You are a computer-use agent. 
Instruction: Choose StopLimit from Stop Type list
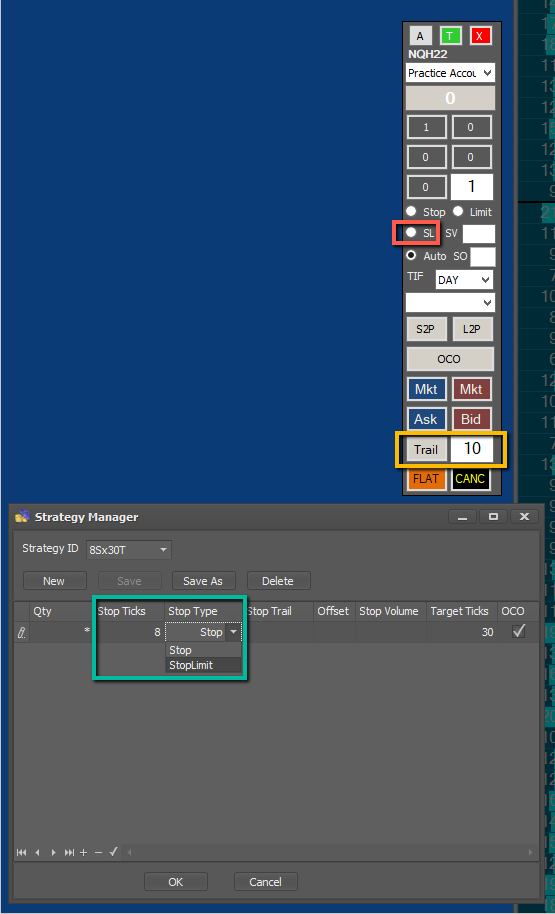pyautogui.click(x=203, y=665)
